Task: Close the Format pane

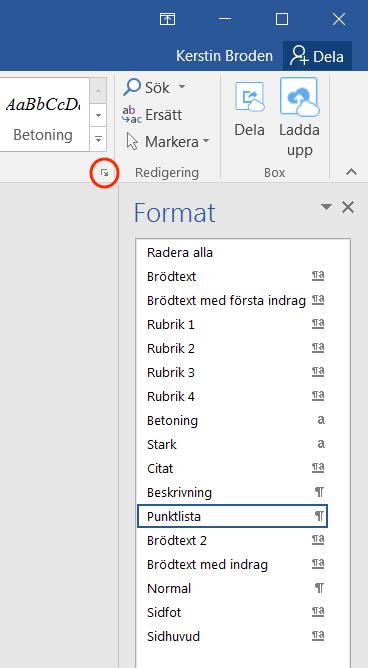Action: coord(348,207)
